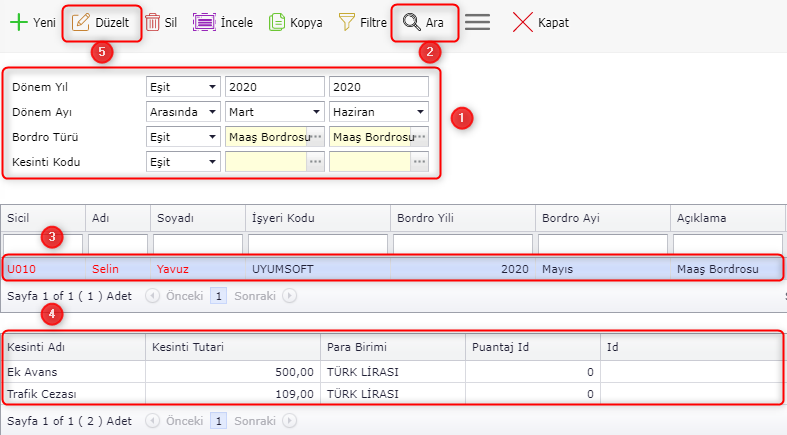Viewport: 787px width, 435px height.
Task: Open İncele to inspect the record
Action: click(x=222, y=22)
